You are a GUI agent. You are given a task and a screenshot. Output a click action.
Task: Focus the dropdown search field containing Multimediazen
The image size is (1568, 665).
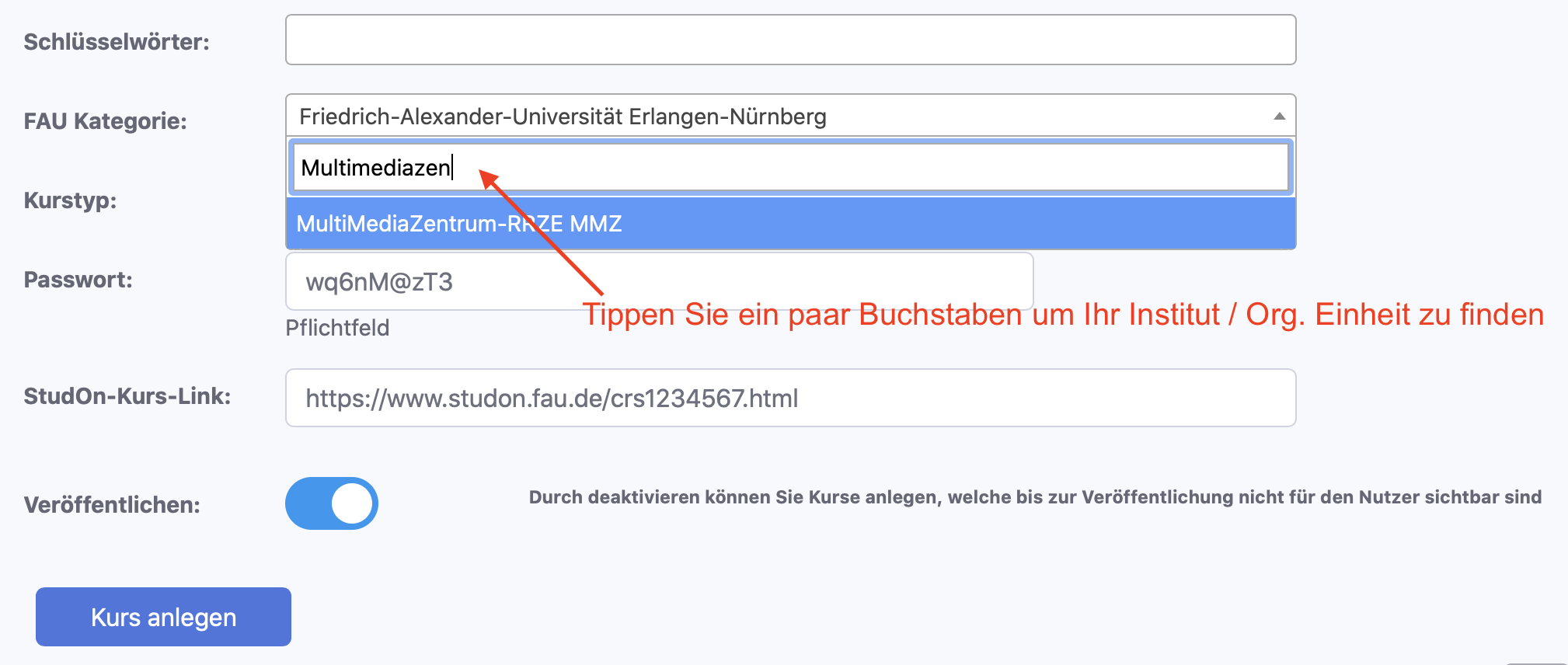coord(790,168)
